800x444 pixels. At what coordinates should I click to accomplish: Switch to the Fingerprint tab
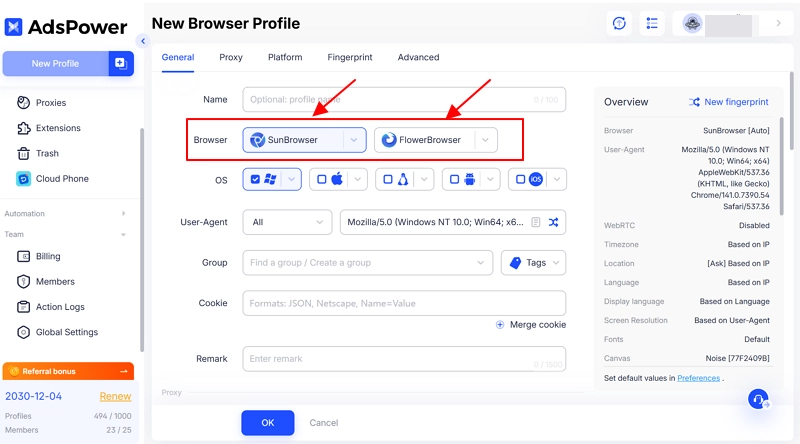pyautogui.click(x=350, y=57)
